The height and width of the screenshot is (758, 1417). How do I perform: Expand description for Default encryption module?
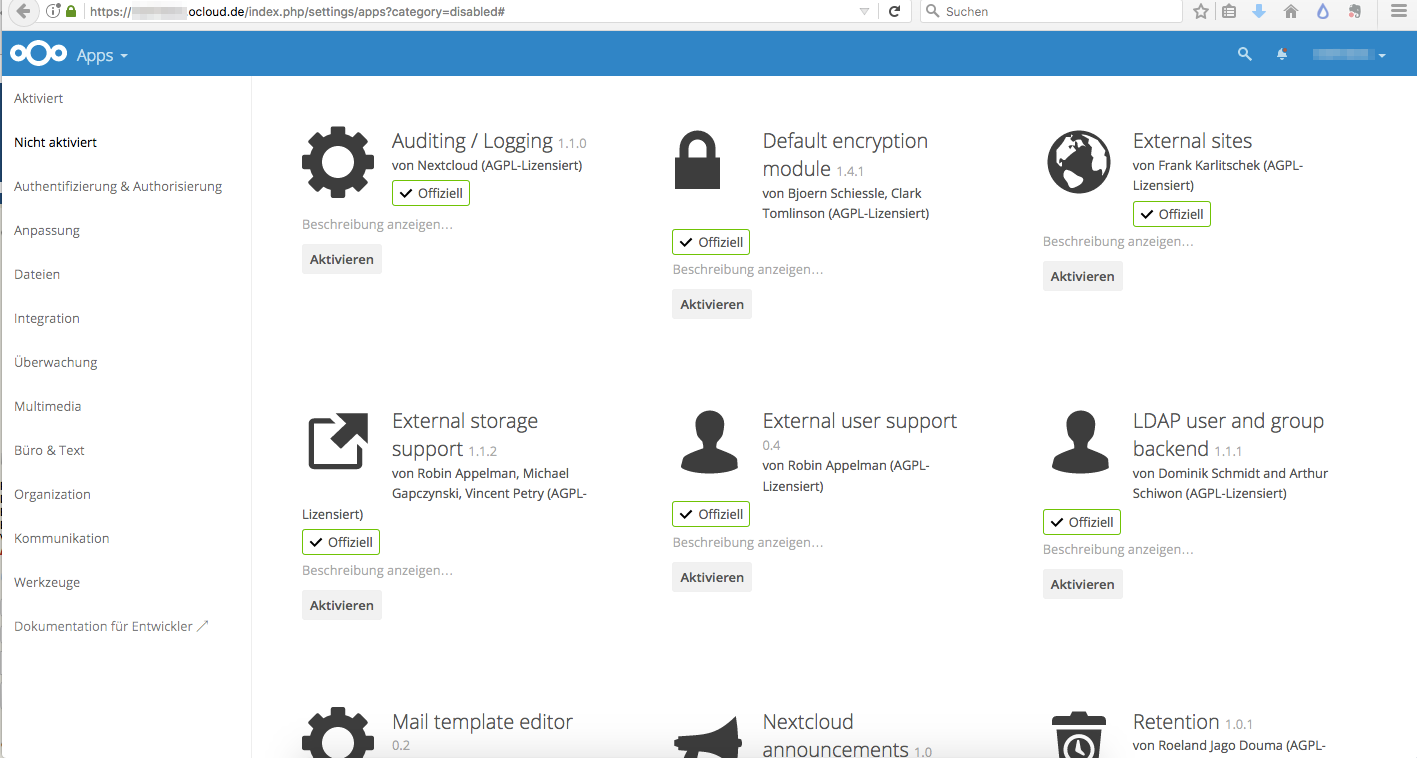coord(748,270)
